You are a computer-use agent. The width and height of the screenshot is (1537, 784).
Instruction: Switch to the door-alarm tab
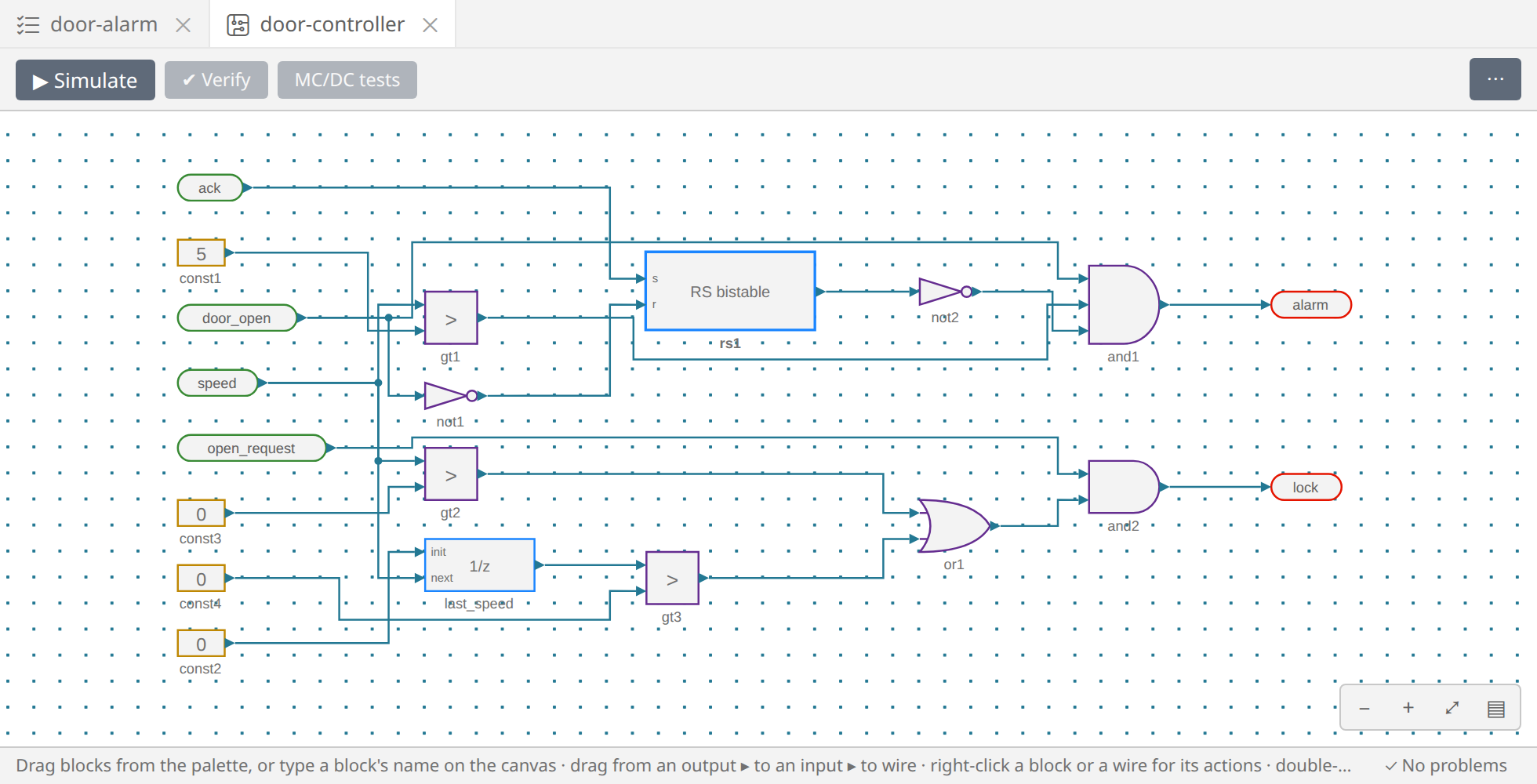104,24
